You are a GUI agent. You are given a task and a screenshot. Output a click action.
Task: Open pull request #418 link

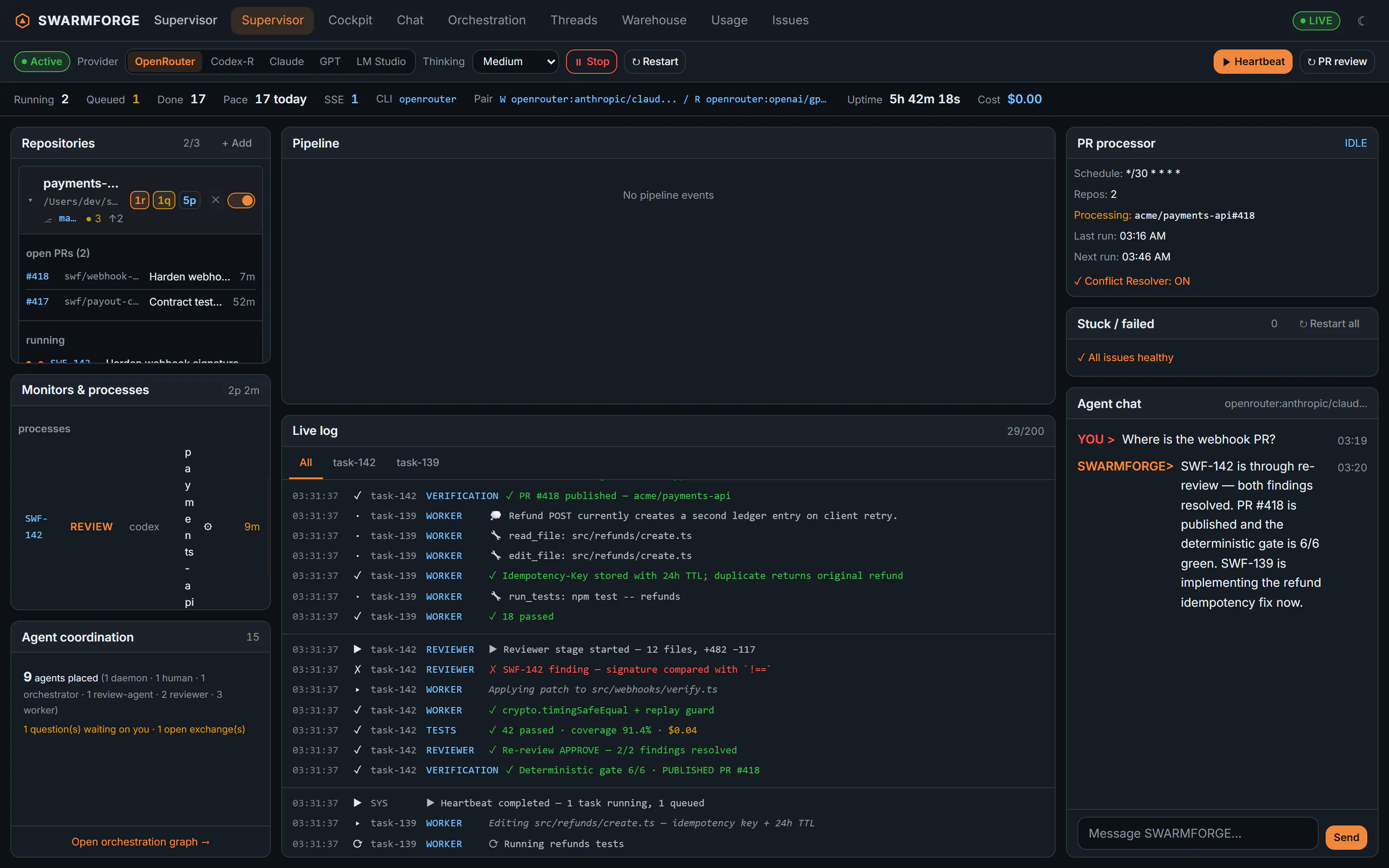tap(37, 276)
